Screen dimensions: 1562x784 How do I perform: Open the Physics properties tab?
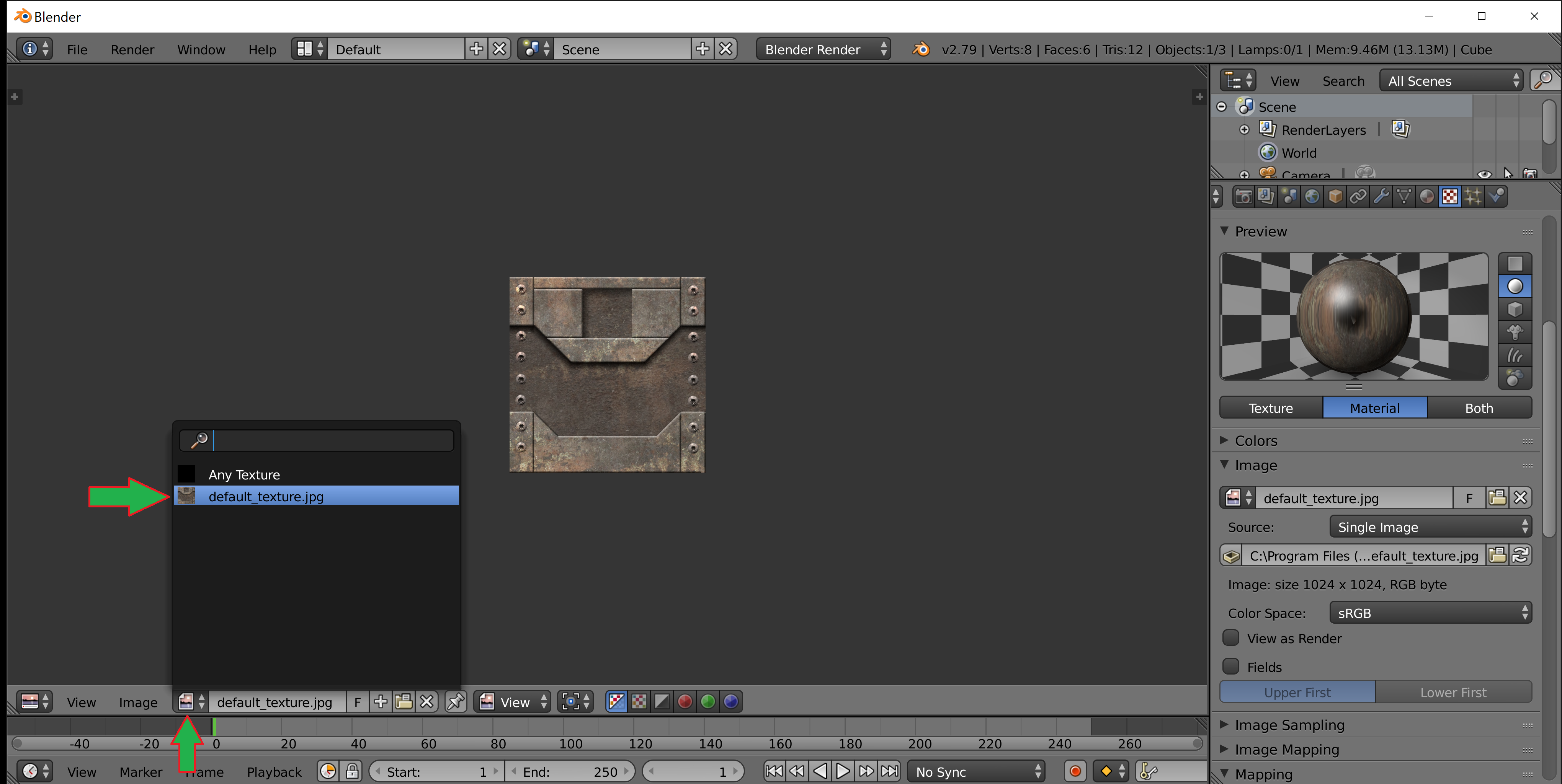pyautogui.click(x=1497, y=196)
